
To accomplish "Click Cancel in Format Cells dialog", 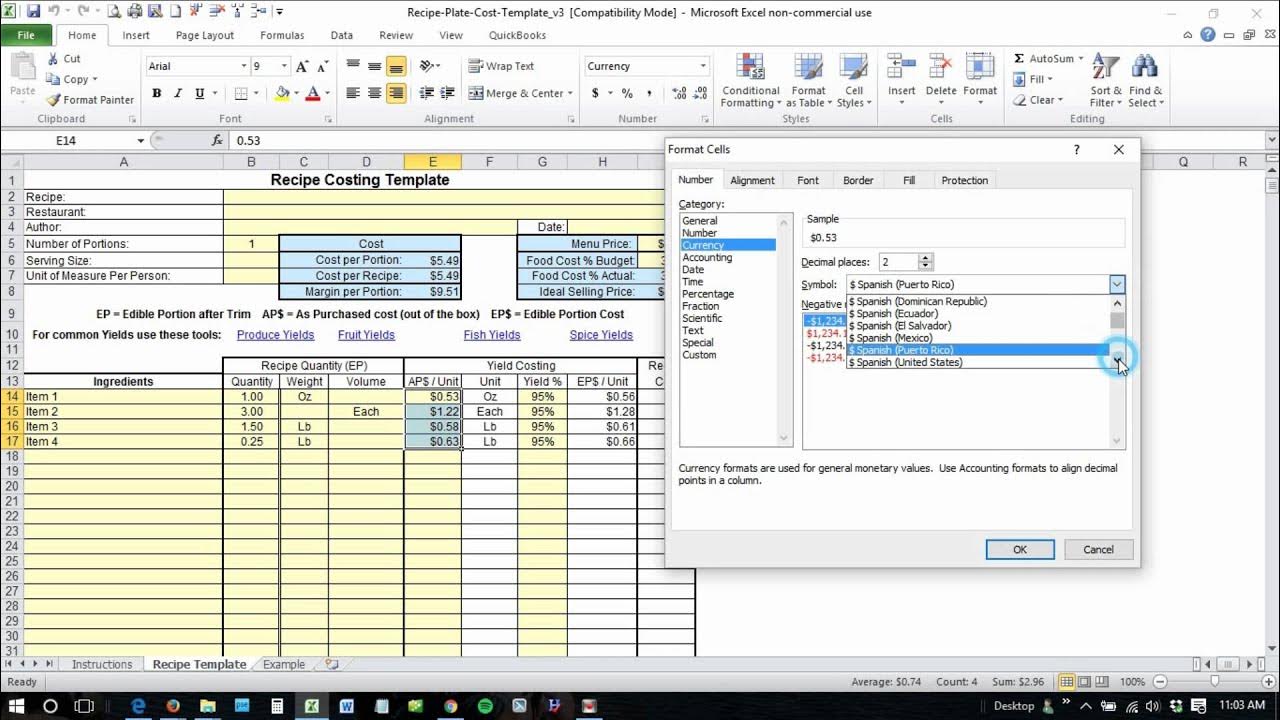I will point(1098,549).
